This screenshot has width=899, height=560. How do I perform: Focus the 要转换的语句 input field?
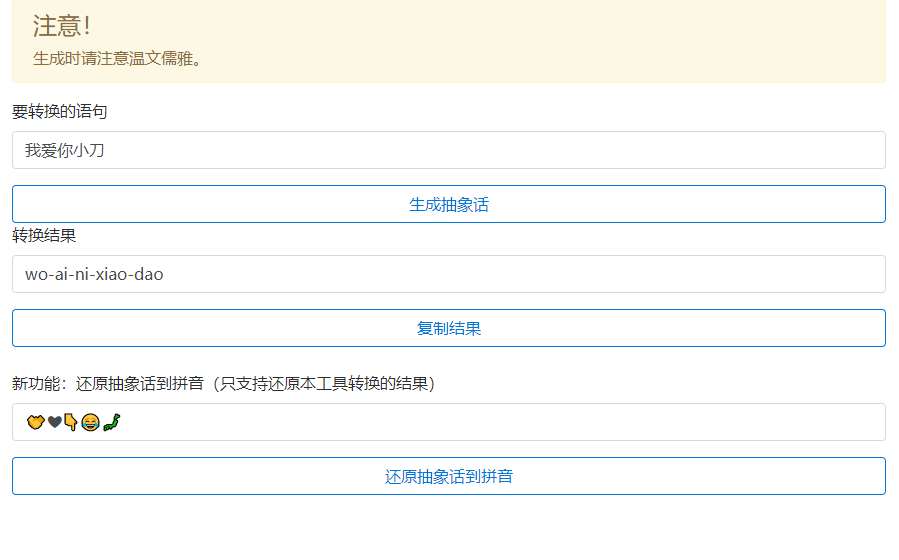[x=500, y=150]
